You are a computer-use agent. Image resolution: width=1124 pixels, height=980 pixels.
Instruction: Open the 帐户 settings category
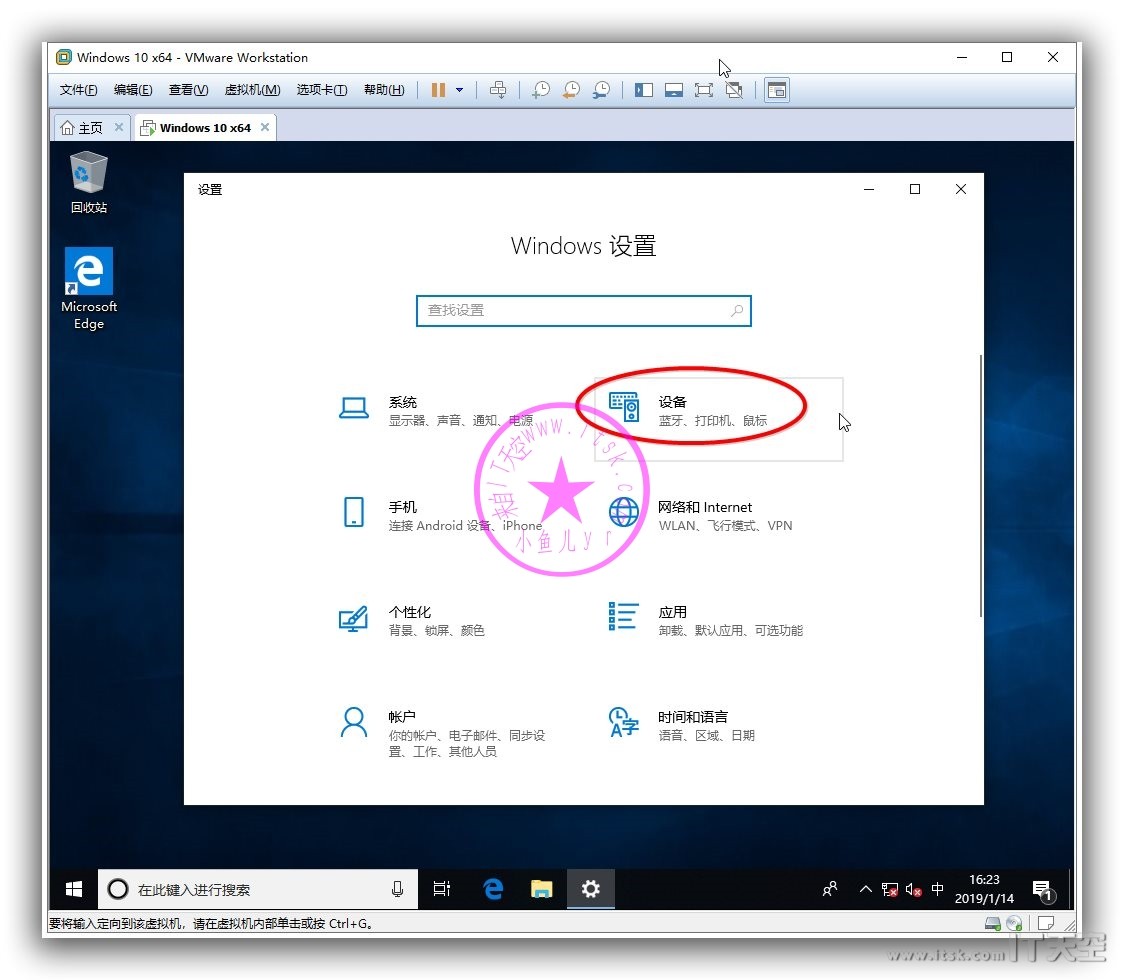click(x=448, y=733)
